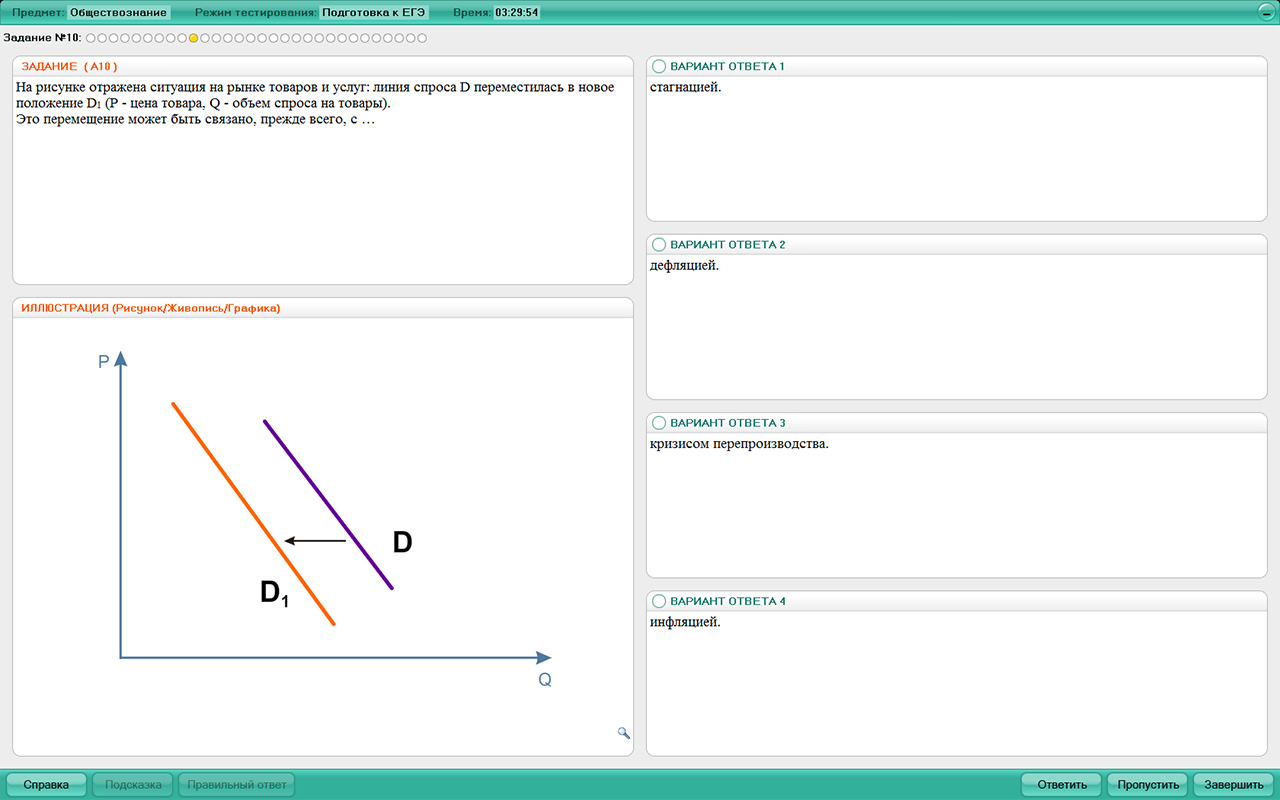Choose answer option 2 radio button
This screenshot has height=800, width=1280.
coord(658,245)
